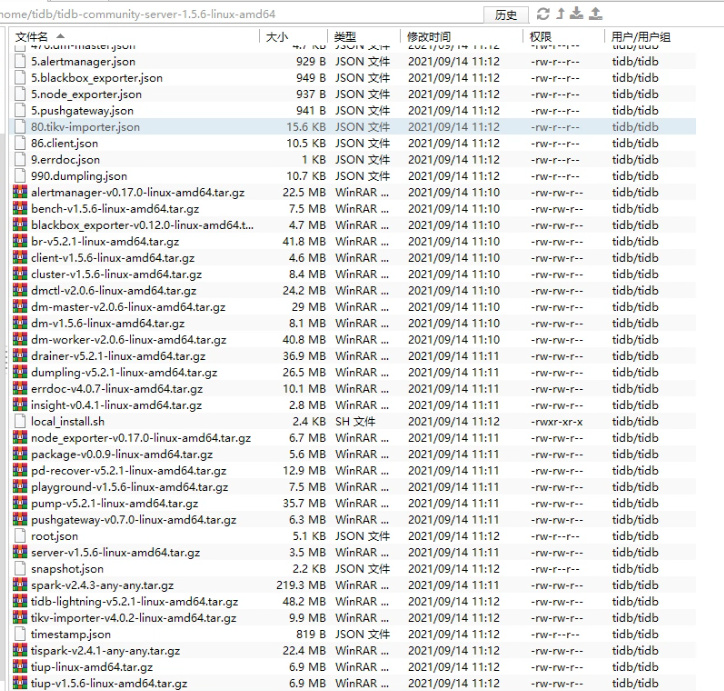Sort by 大小 column header
Screen dimensions: 724x691
pyautogui.click(x=294, y=36)
